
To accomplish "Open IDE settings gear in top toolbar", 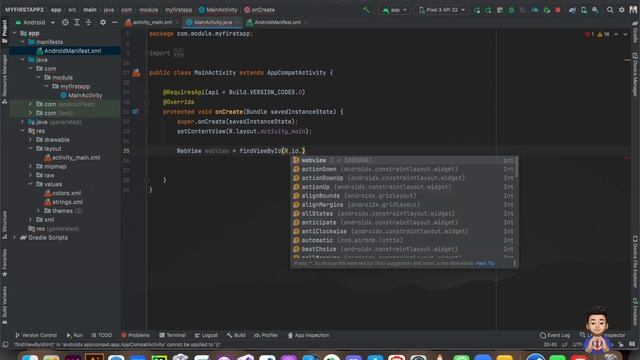I will coord(622,10).
